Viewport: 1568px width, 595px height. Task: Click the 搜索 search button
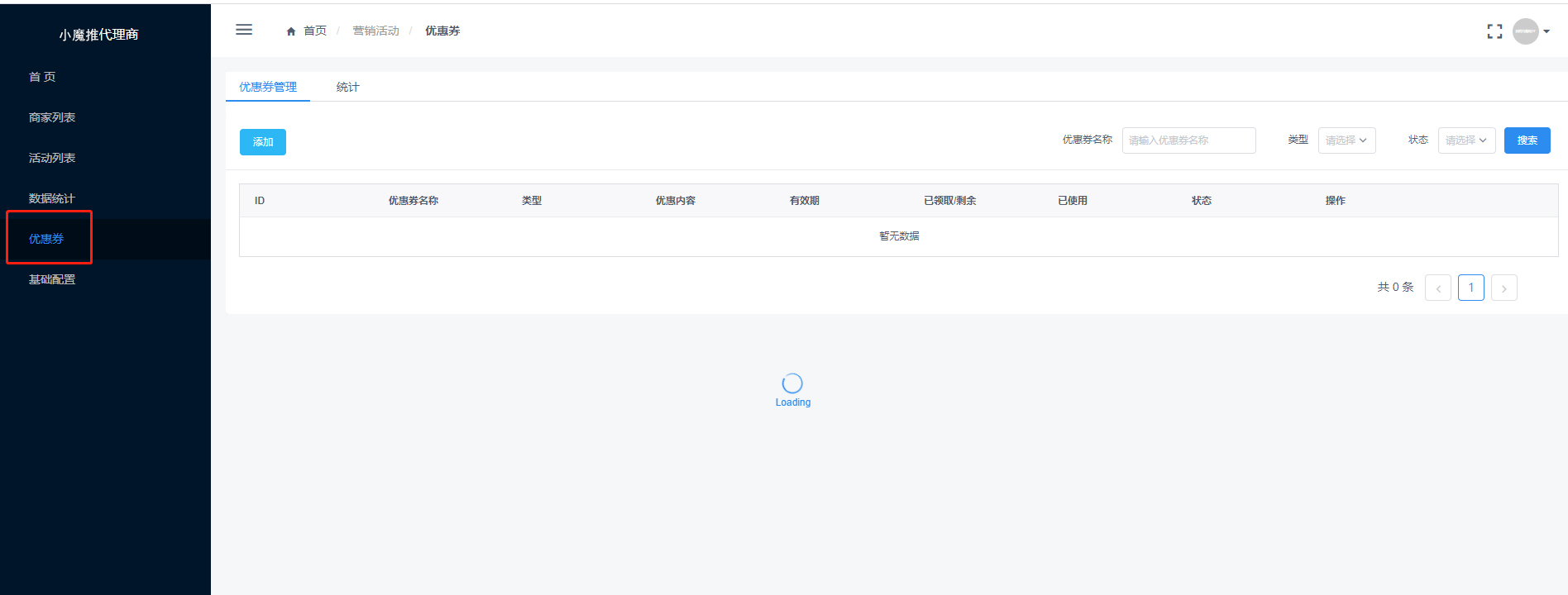1527,140
